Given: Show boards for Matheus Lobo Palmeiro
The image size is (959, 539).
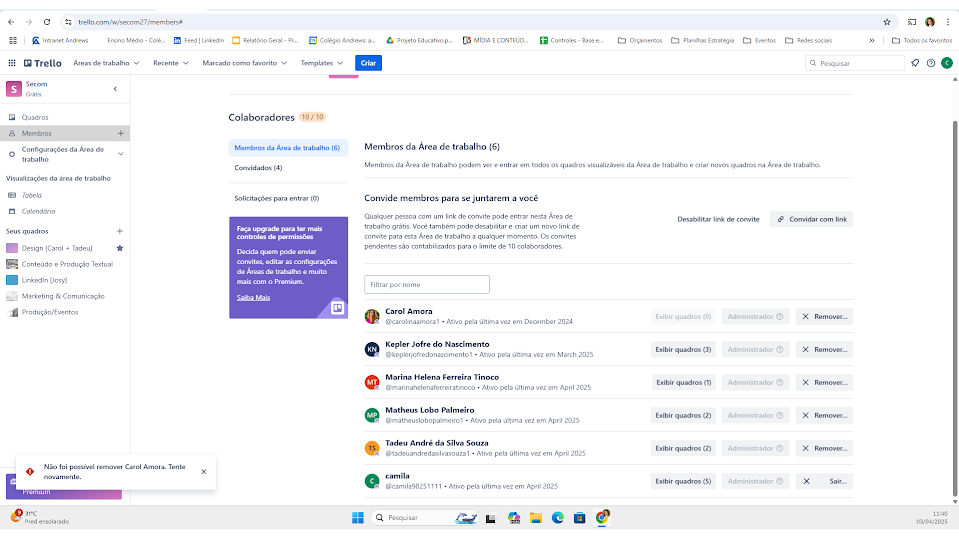Looking at the screenshot, I should coord(683,415).
